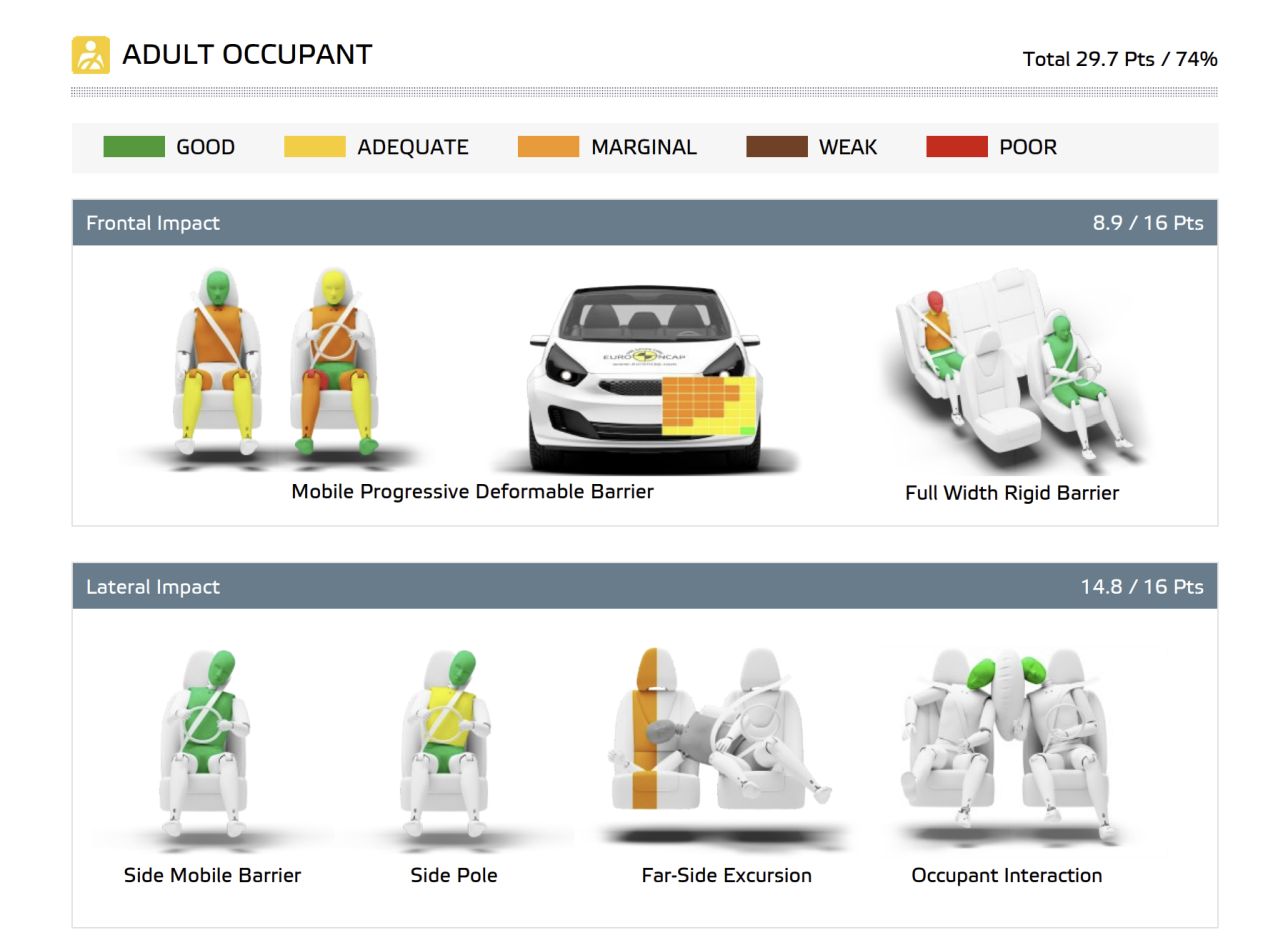The height and width of the screenshot is (942, 1280).
Task: Click the 'Mobile Progressive Deformable Barrier' caption
Action: point(472,492)
